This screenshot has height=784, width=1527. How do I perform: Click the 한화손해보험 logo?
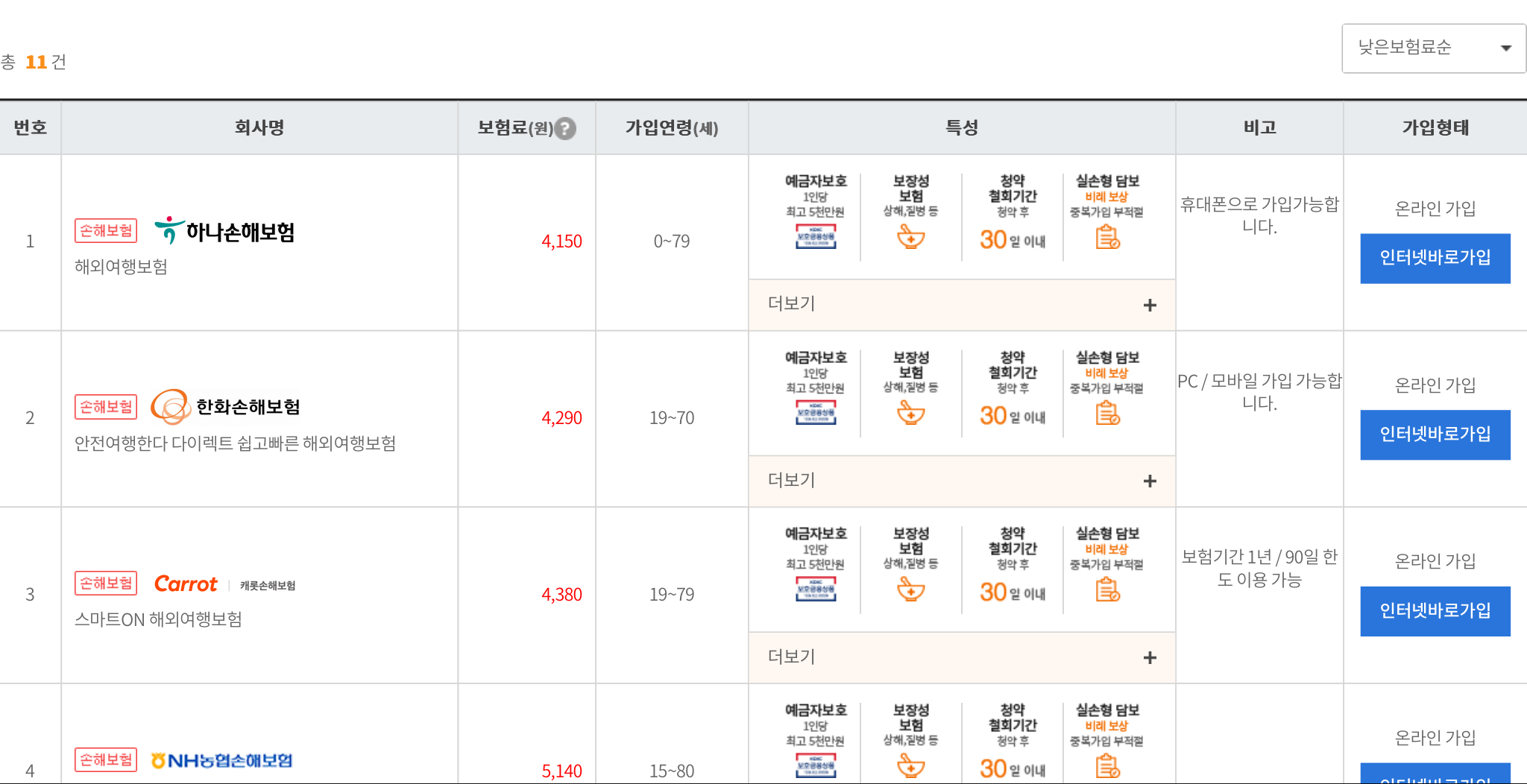tap(225, 407)
